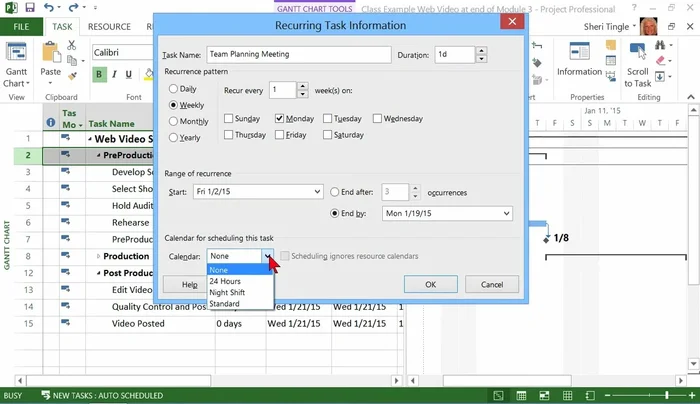Image resolution: width=700 pixels, height=404 pixels.
Task: Click the Team Planner view status bar icon
Action: click(x=544, y=396)
